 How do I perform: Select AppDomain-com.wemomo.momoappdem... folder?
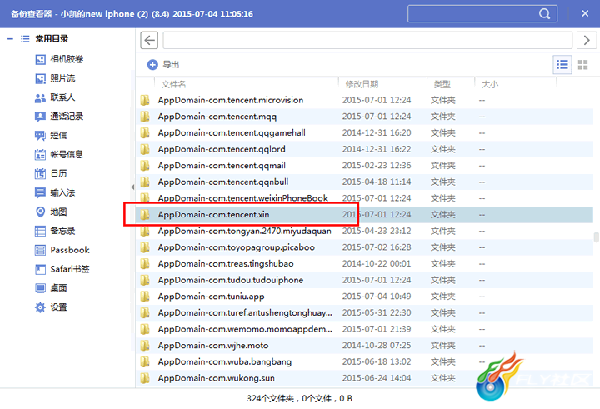pyautogui.click(x=245, y=329)
